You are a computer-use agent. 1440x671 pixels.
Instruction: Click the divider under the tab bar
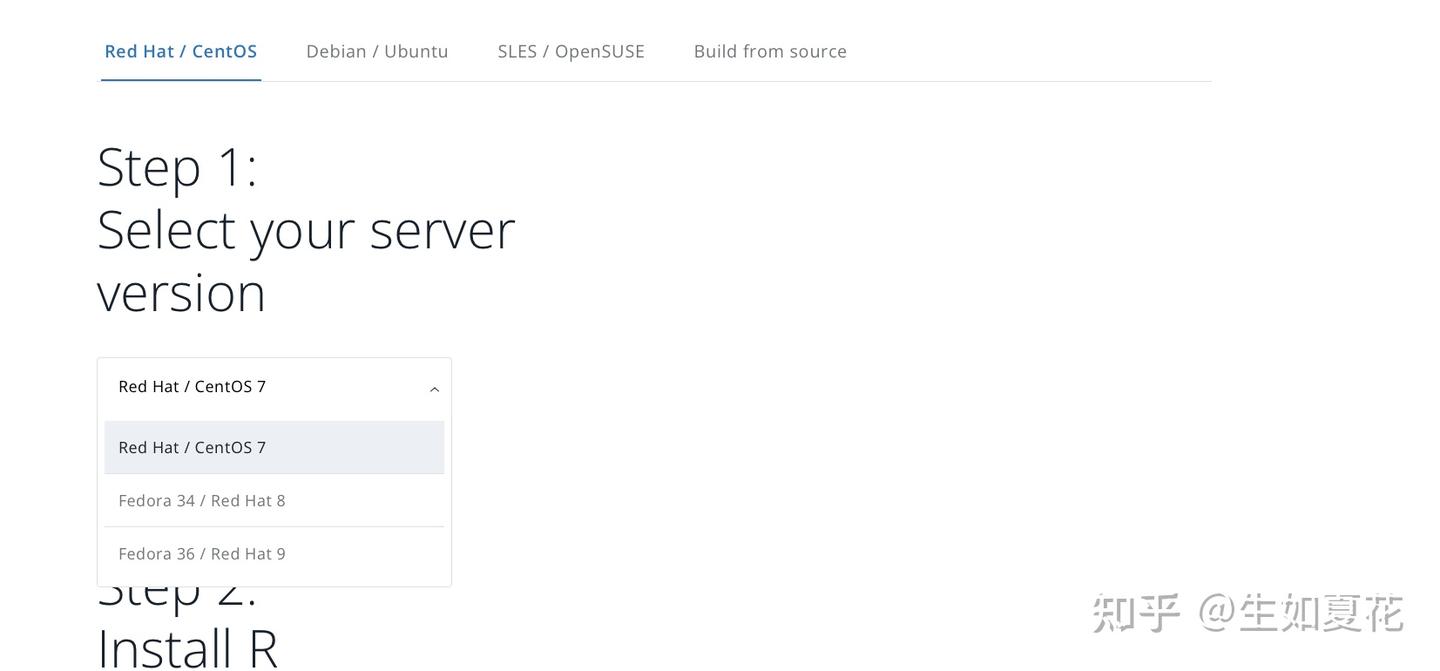click(x=700, y=82)
